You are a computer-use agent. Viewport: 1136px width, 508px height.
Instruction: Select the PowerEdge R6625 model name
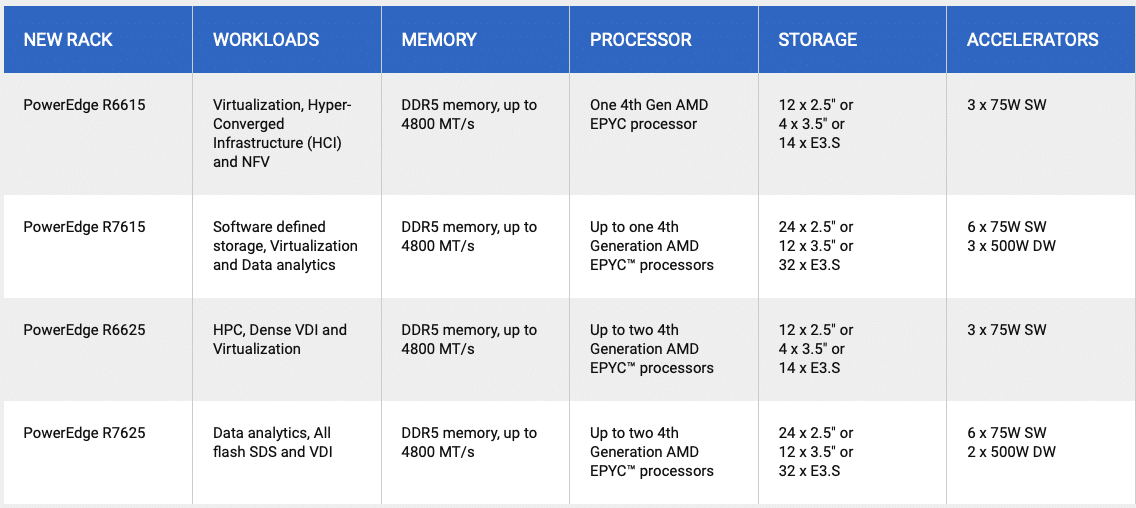[x=84, y=330]
